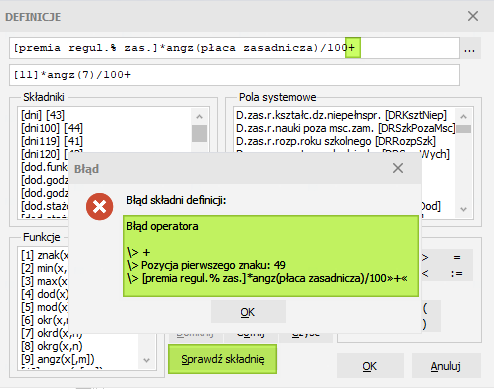The height and width of the screenshot is (389, 494).
Task: Select function [2] min(x, in Funkcje
Action: click(x=44, y=268)
